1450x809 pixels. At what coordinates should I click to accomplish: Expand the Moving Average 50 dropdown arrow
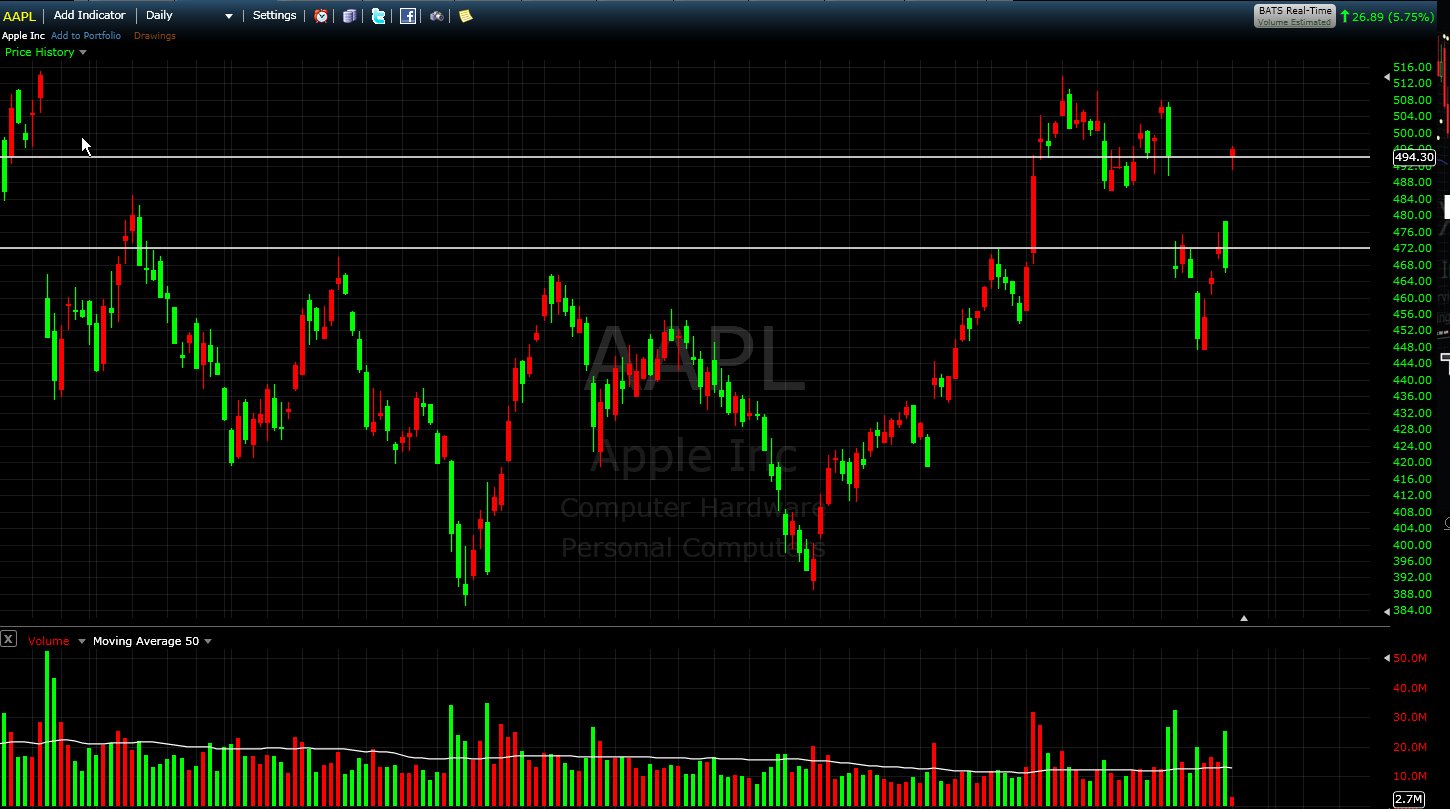coord(208,641)
